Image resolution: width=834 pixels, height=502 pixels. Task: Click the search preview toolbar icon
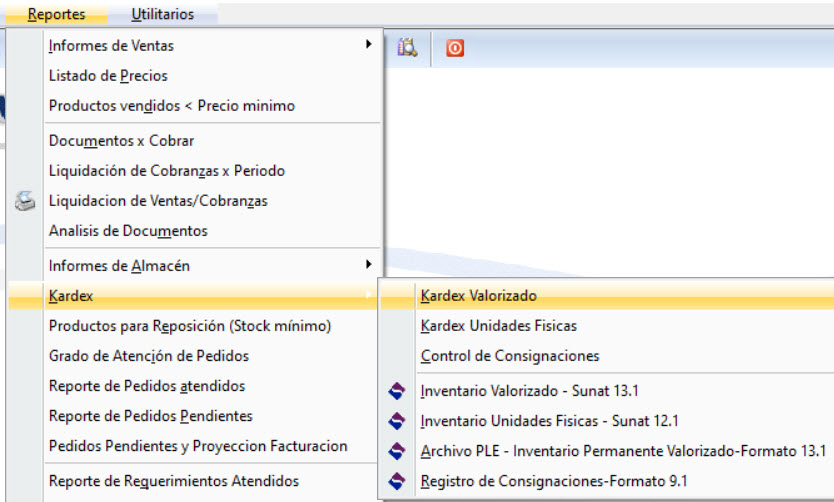407,48
